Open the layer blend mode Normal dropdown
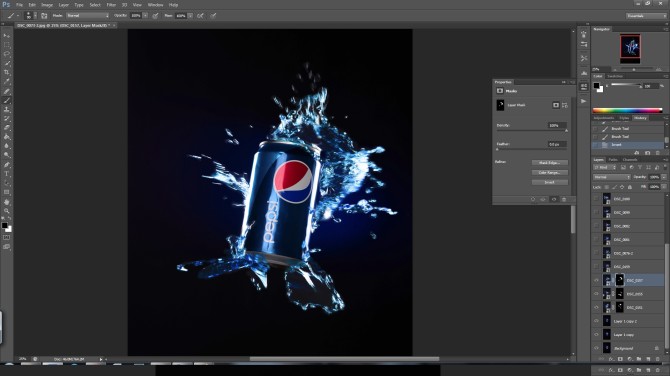 (611, 177)
